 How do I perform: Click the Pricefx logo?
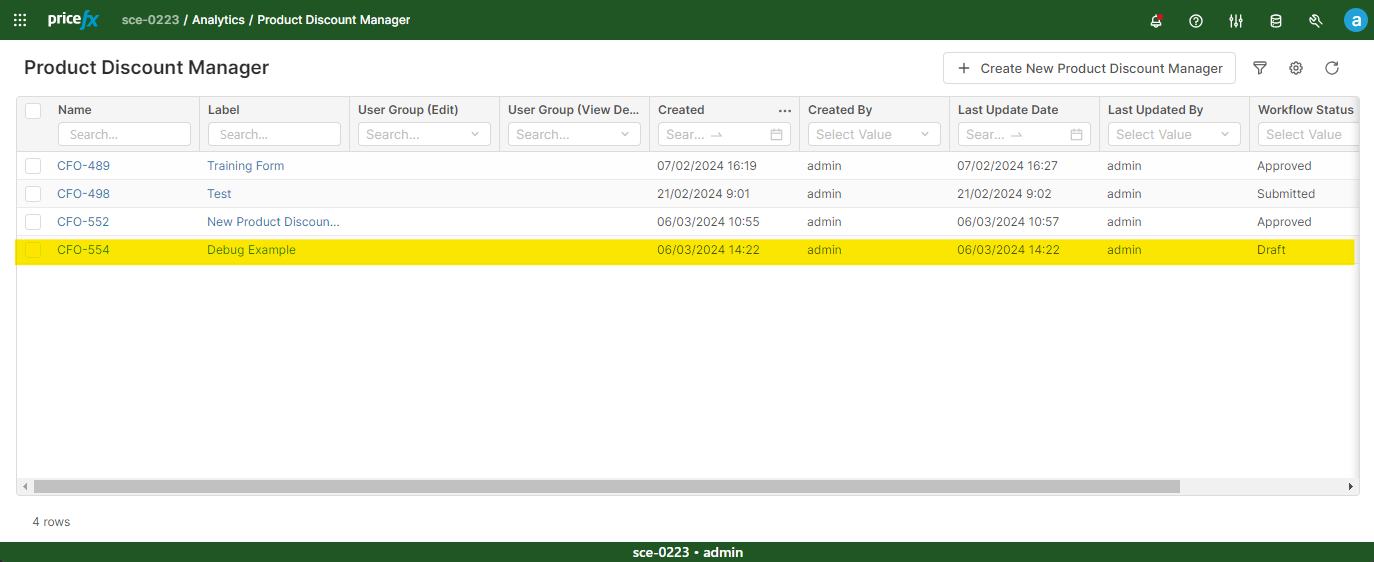pos(73,20)
